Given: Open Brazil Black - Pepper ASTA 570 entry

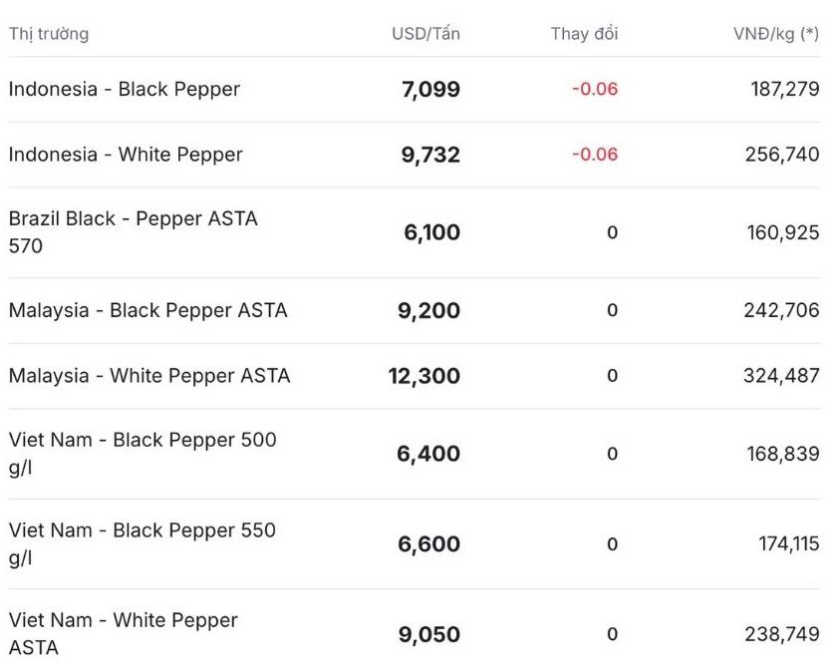Looking at the screenshot, I should (x=133, y=232).
